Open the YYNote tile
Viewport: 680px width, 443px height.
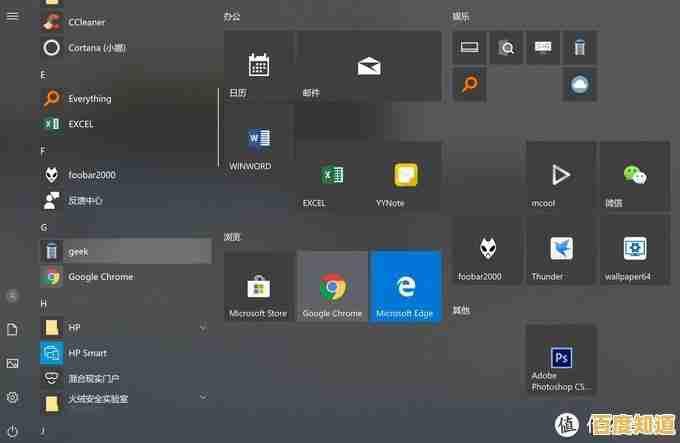point(405,176)
